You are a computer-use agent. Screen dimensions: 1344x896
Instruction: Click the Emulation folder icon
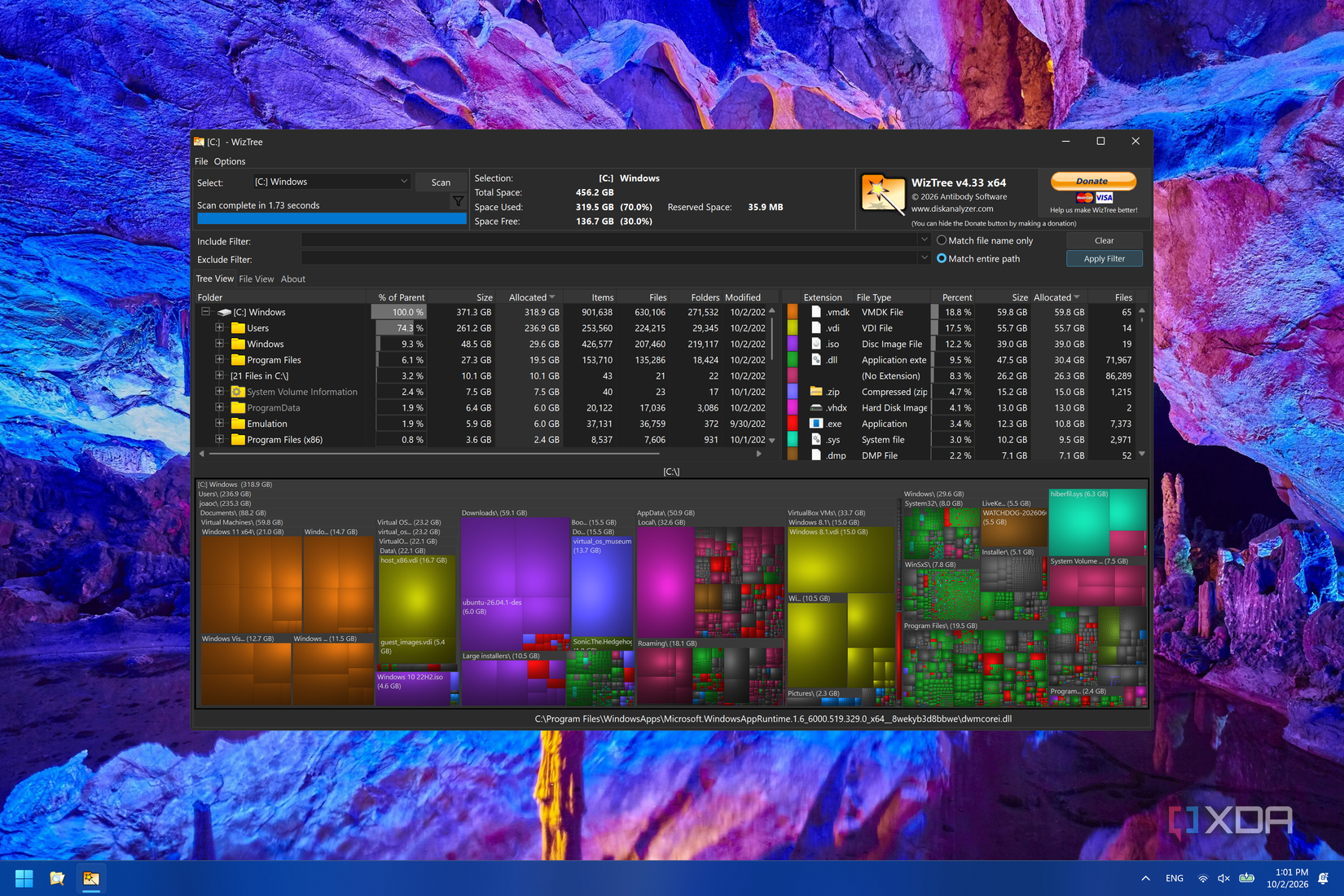tap(238, 424)
